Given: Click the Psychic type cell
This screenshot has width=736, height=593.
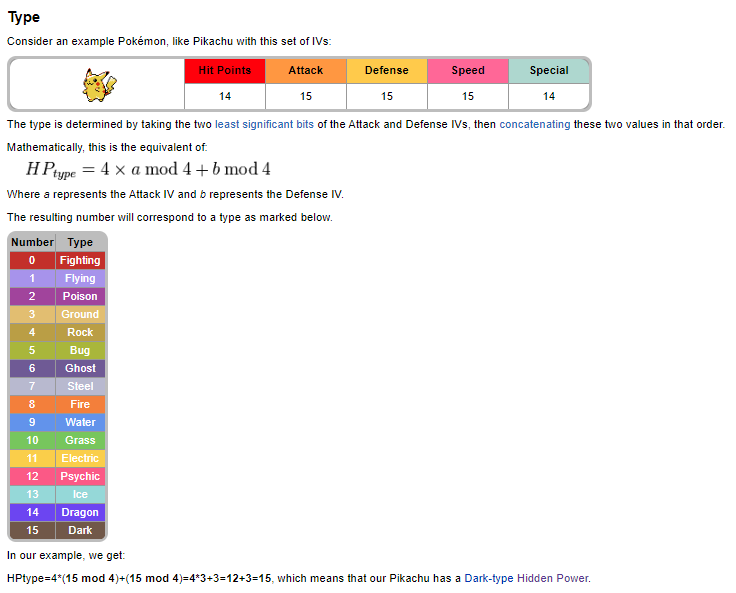Looking at the screenshot, I should (x=80, y=476).
